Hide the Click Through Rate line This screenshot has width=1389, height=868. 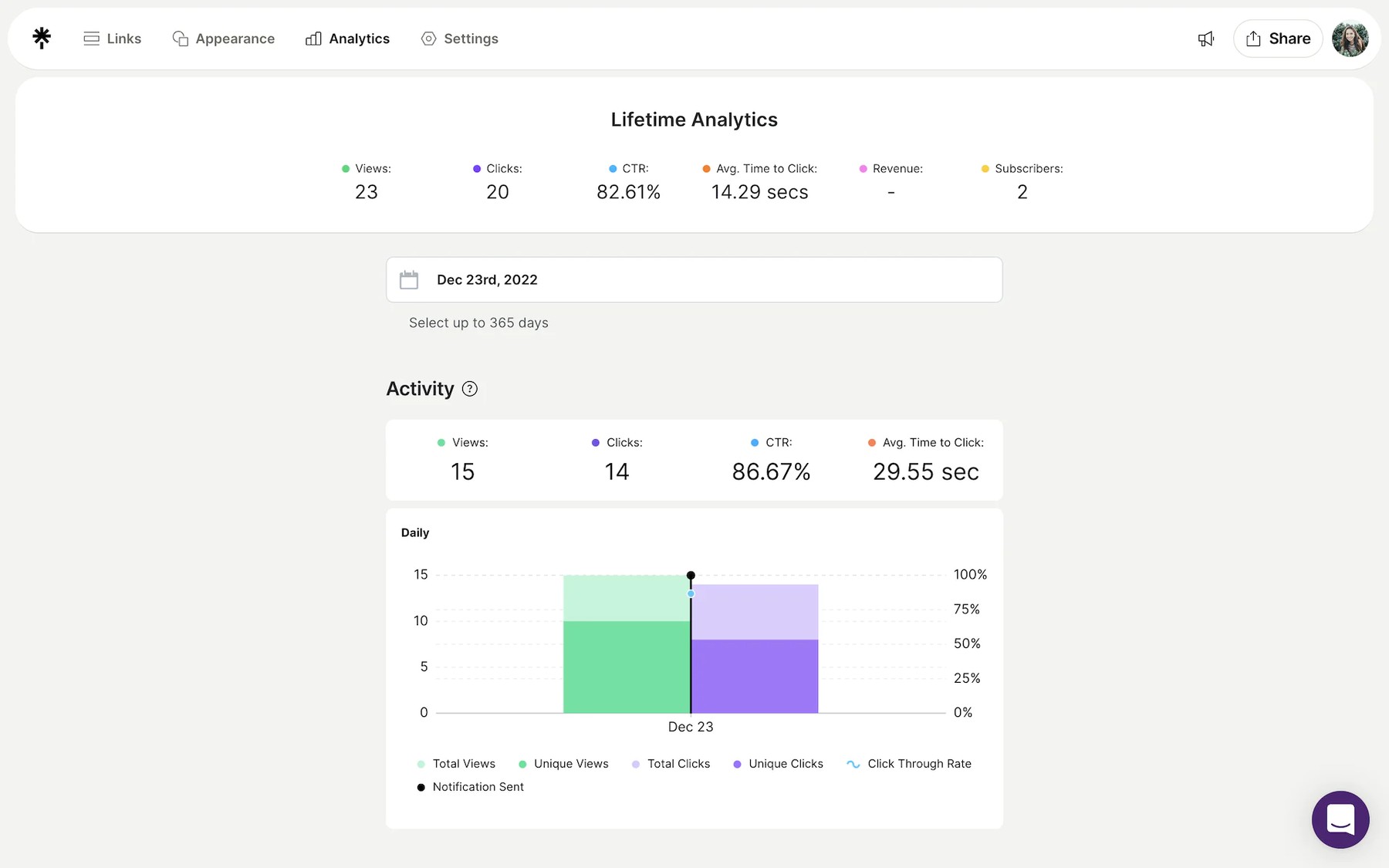[909, 763]
